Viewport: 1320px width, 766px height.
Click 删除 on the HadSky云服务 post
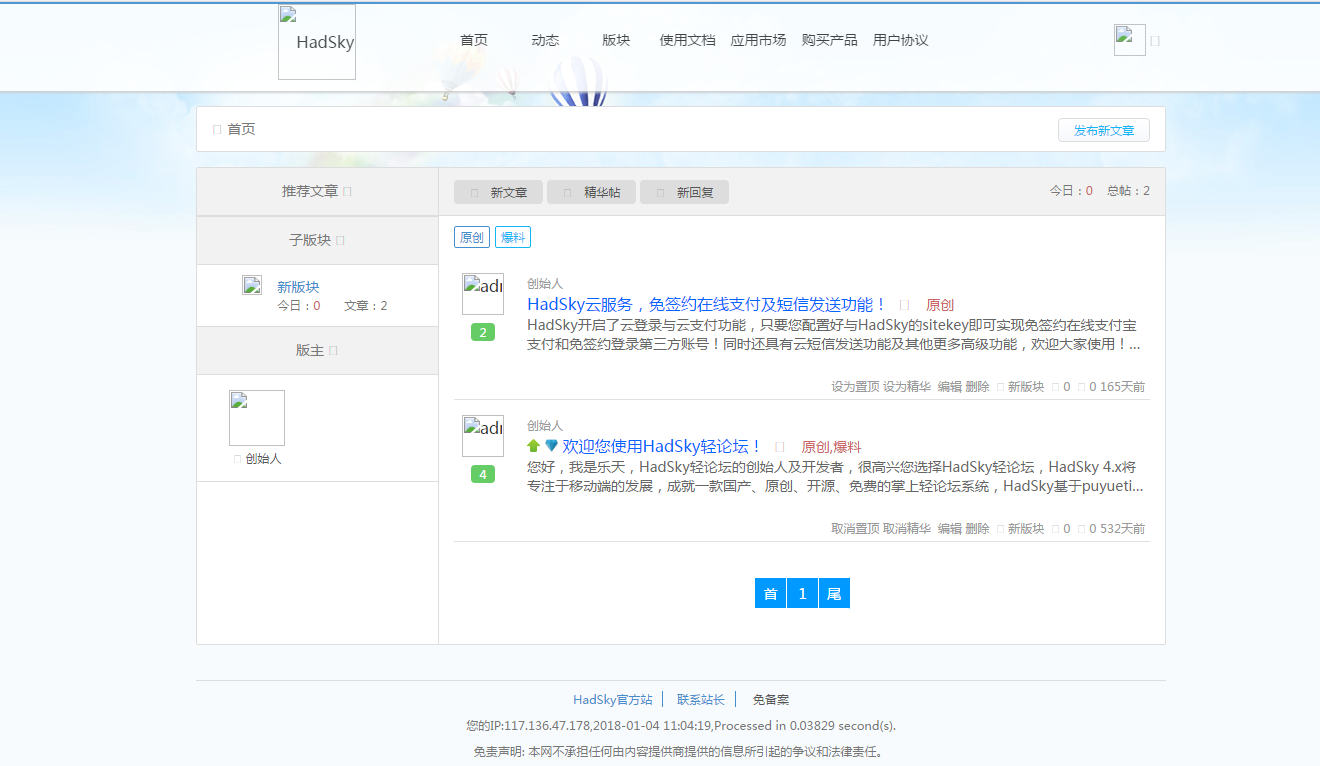[x=977, y=387]
